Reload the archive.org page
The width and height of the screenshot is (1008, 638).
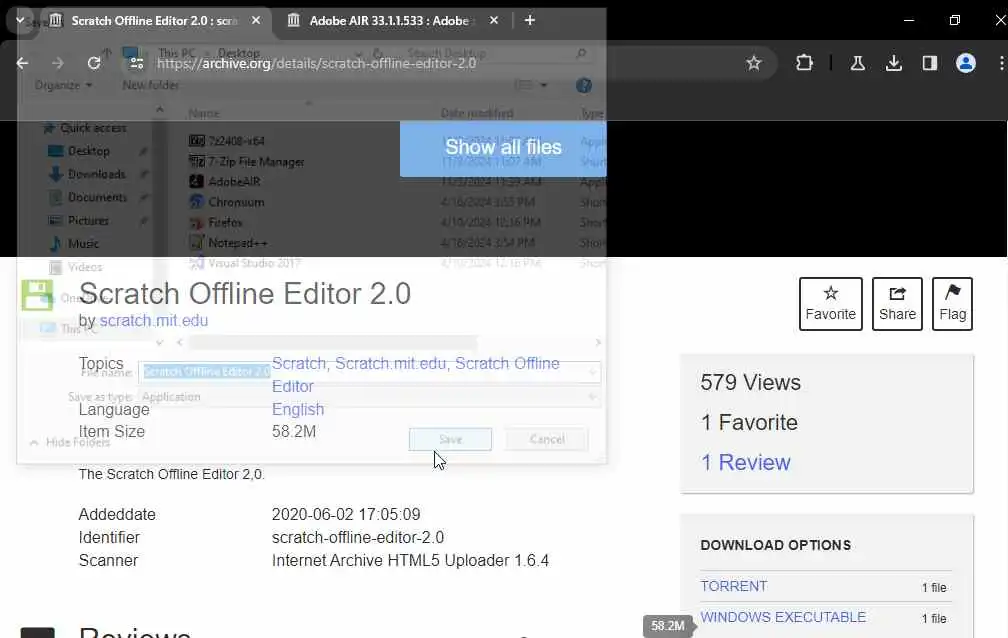(94, 63)
